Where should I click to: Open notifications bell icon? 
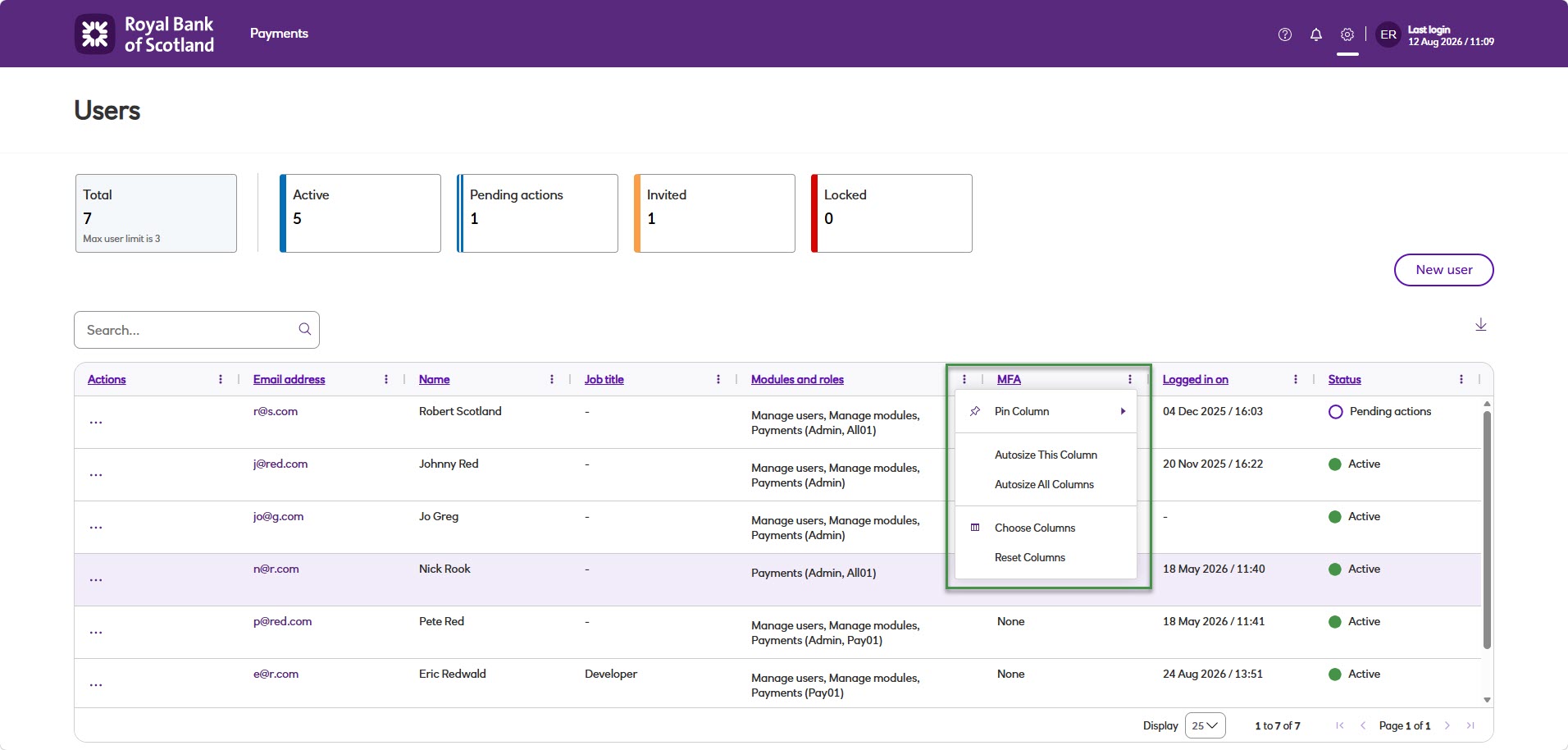coord(1316,34)
